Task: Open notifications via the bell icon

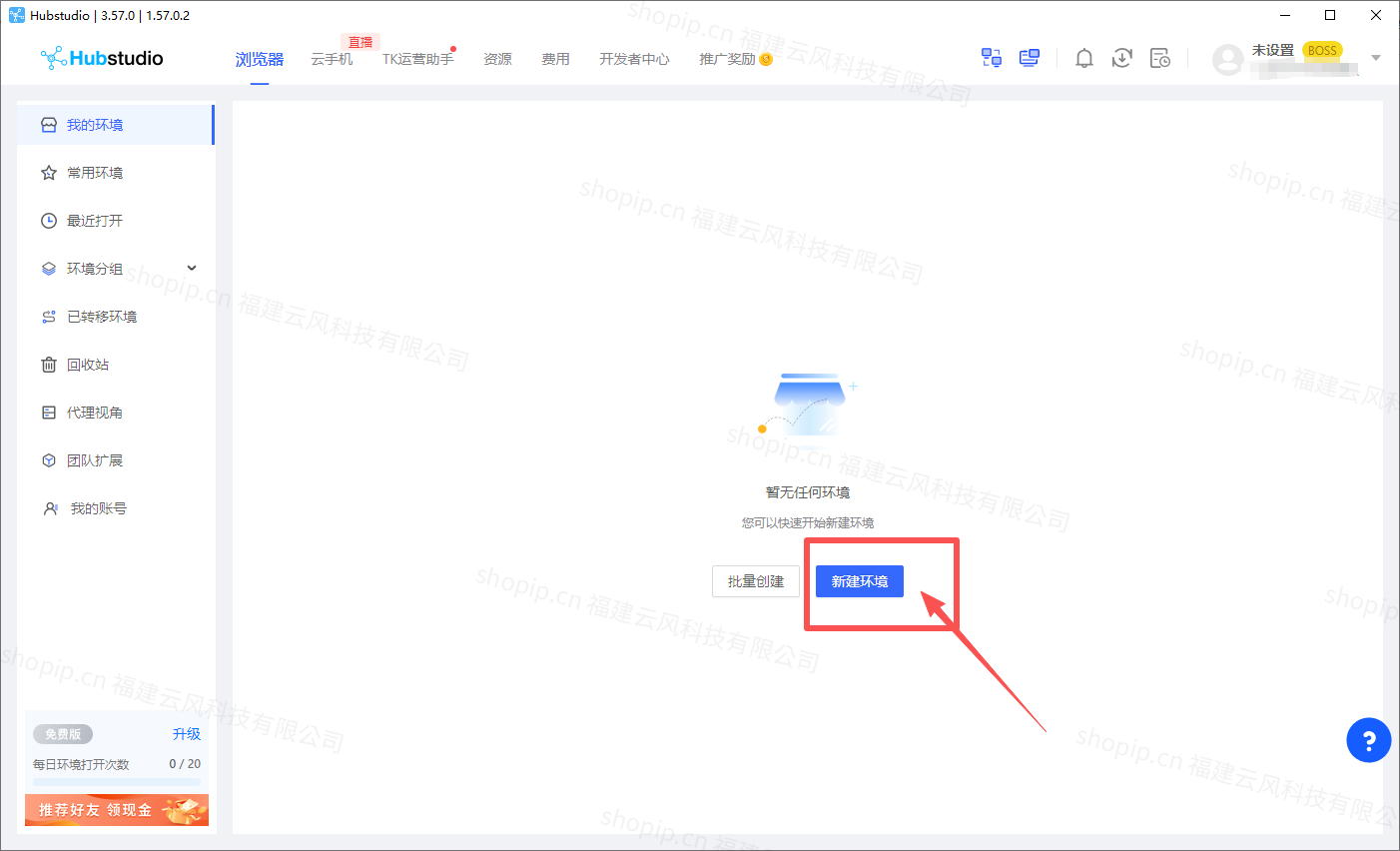Action: click(x=1084, y=58)
